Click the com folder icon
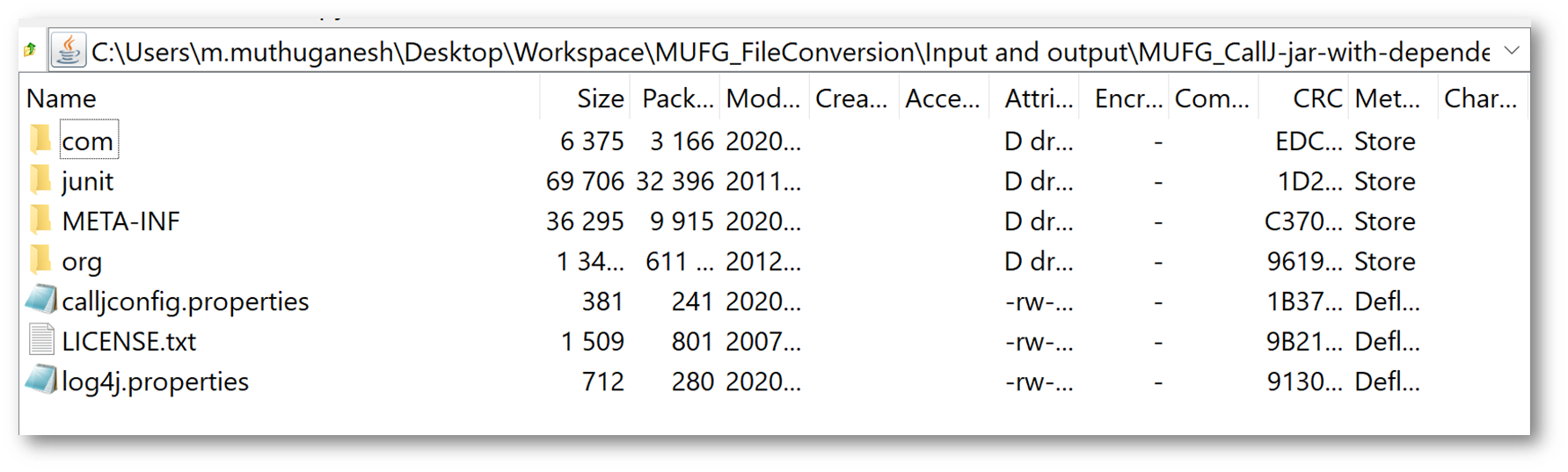Screen dimensions: 1568x472 pyautogui.click(x=40, y=140)
